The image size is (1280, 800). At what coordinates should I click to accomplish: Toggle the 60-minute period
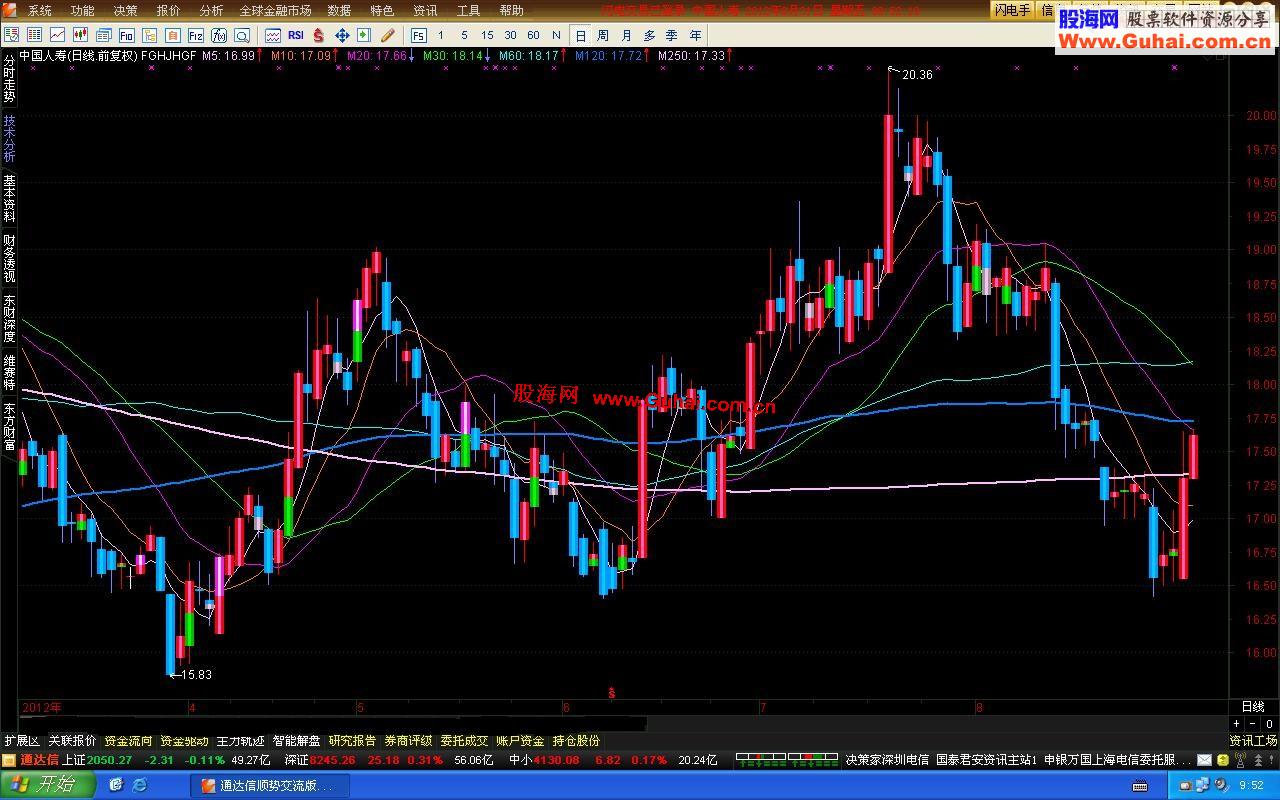point(533,35)
